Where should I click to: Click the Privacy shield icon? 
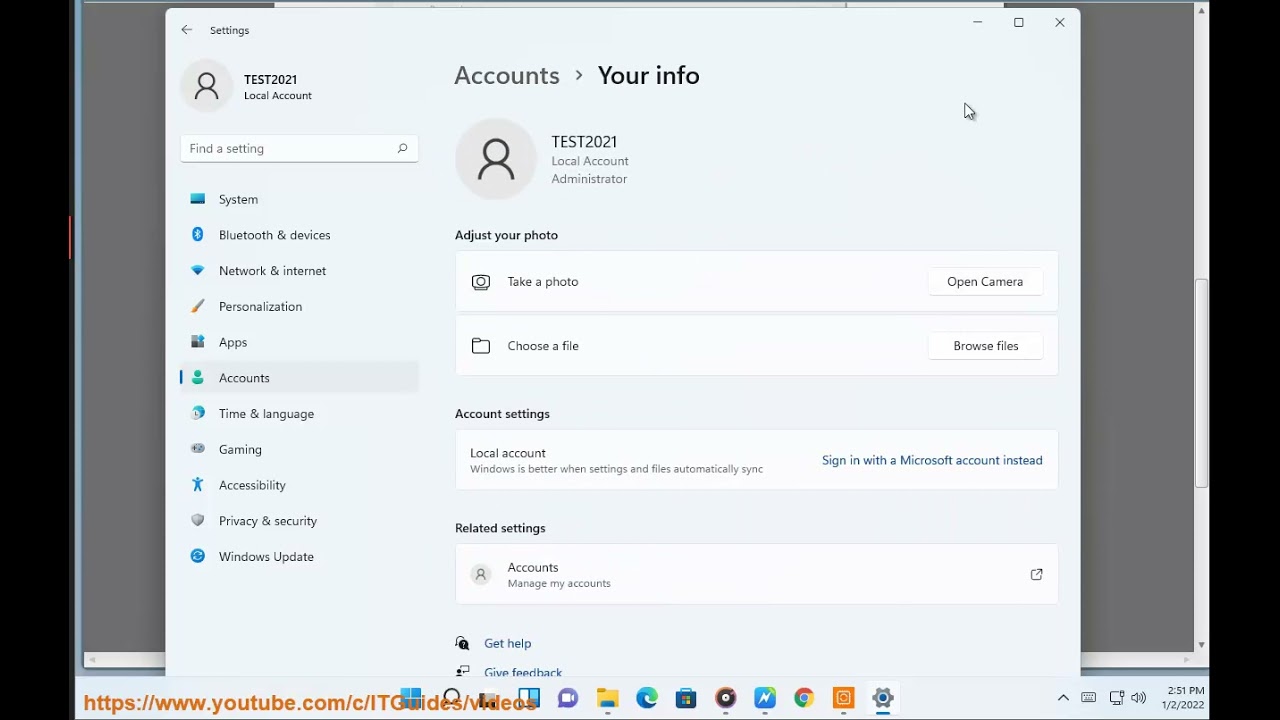pyautogui.click(x=198, y=521)
